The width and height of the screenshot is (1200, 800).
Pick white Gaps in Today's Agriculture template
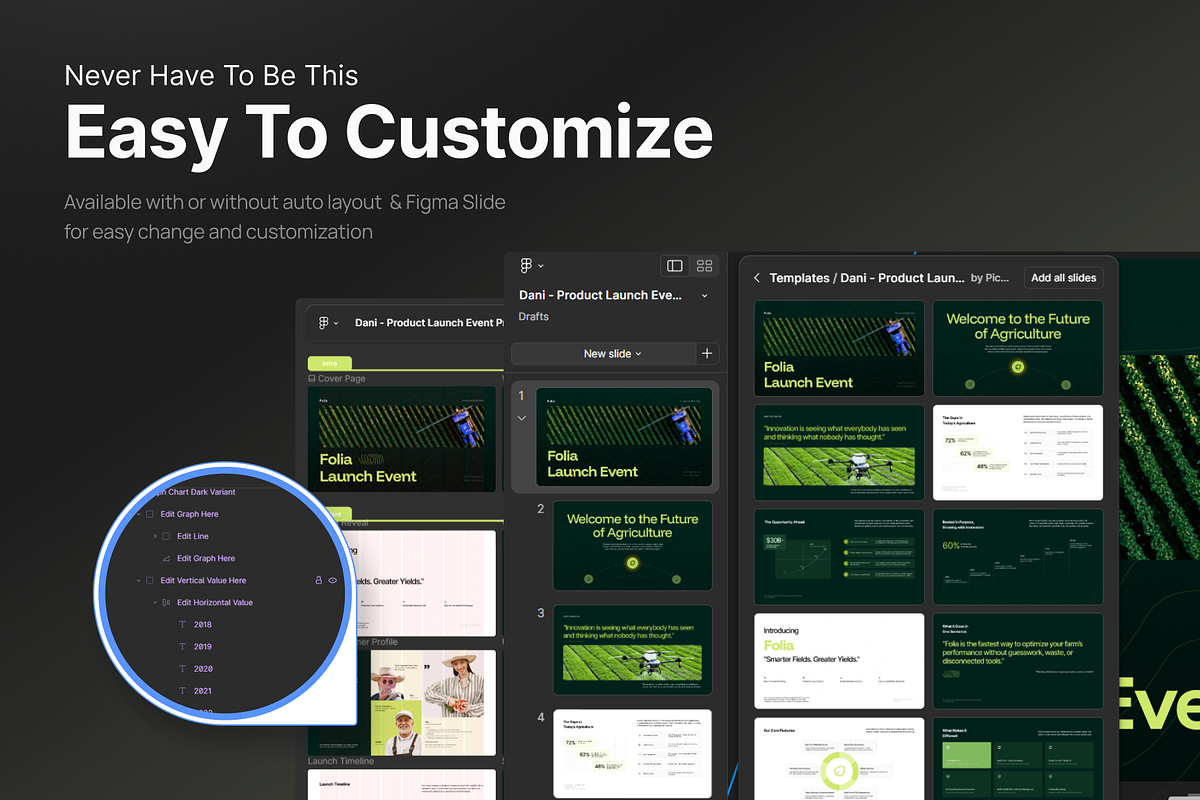[x=1018, y=452]
